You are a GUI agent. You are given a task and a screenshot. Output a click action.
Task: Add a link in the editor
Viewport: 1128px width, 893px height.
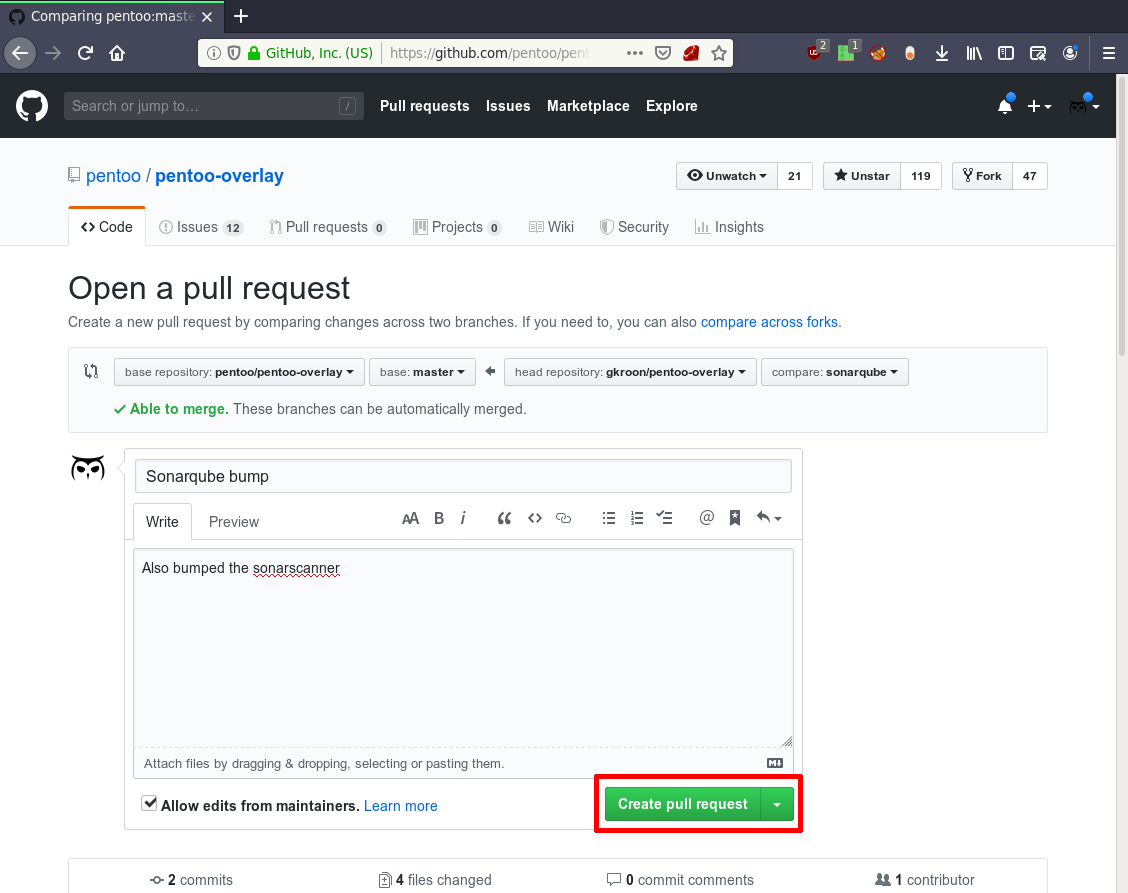point(563,518)
